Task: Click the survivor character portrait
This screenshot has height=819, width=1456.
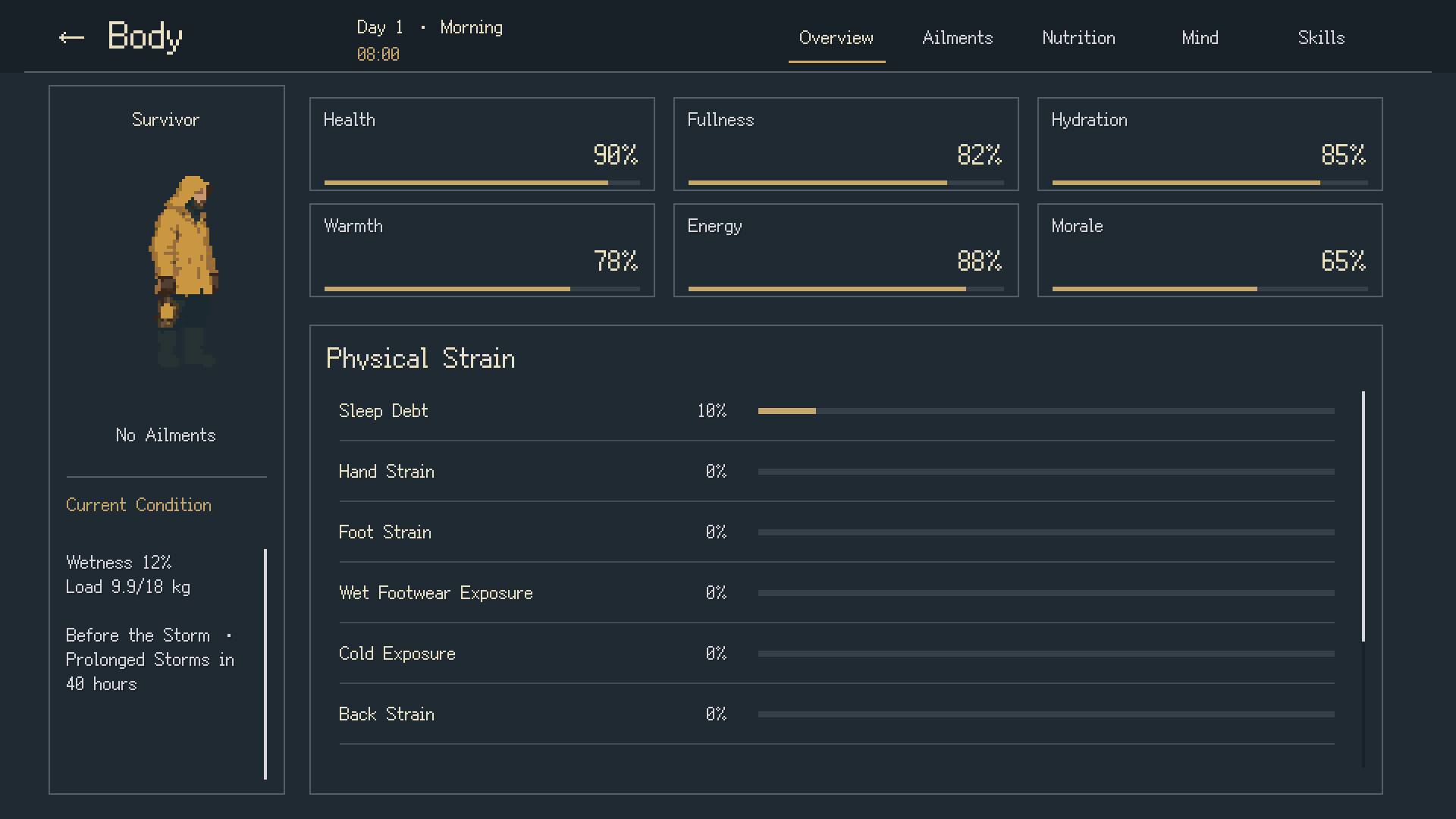Action: (184, 271)
